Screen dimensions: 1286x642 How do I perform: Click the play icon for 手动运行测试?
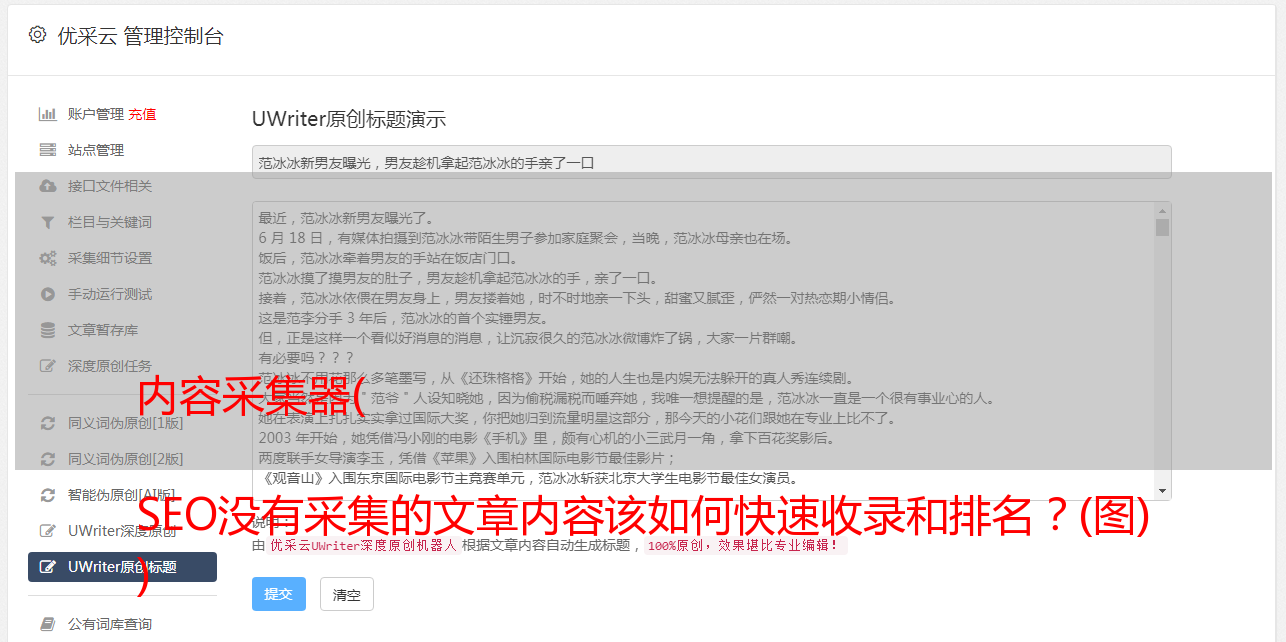pyautogui.click(x=47, y=294)
